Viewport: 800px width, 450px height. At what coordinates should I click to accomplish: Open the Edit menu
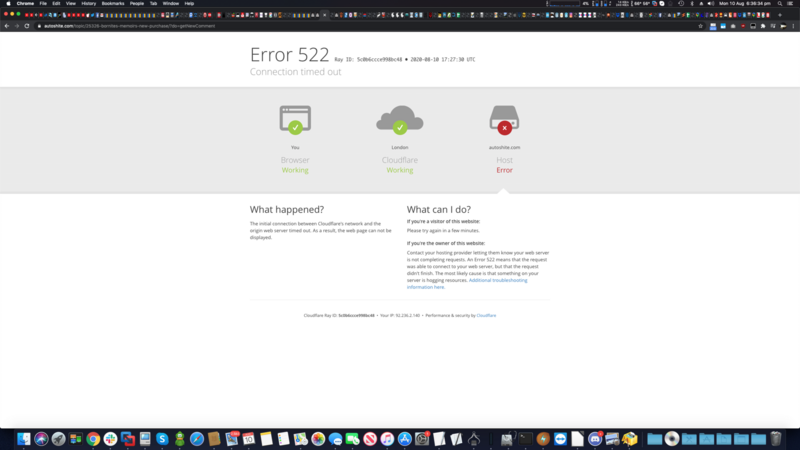tap(56, 4)
